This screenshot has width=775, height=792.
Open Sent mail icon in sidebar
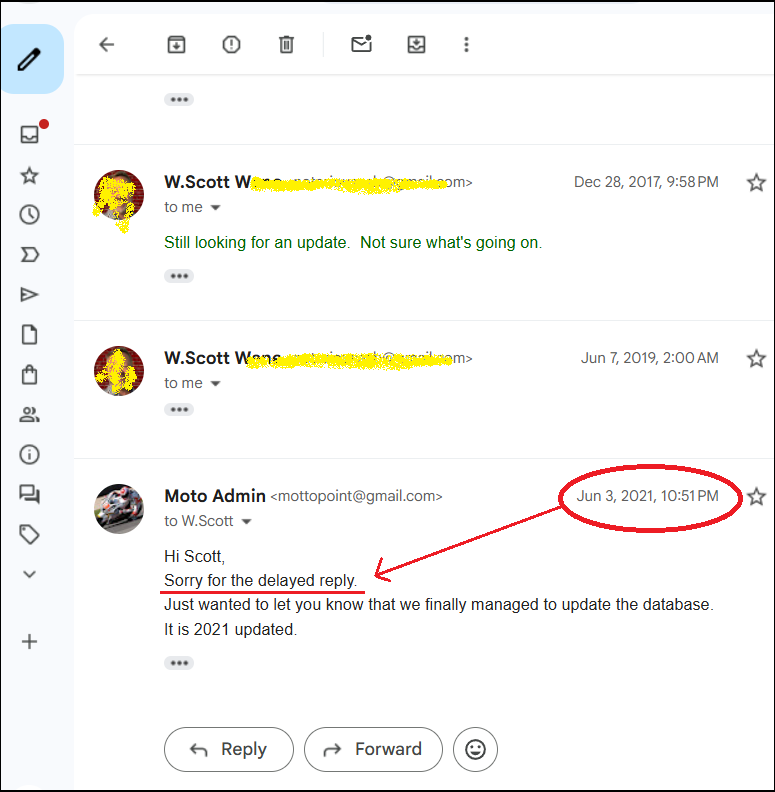29,294
